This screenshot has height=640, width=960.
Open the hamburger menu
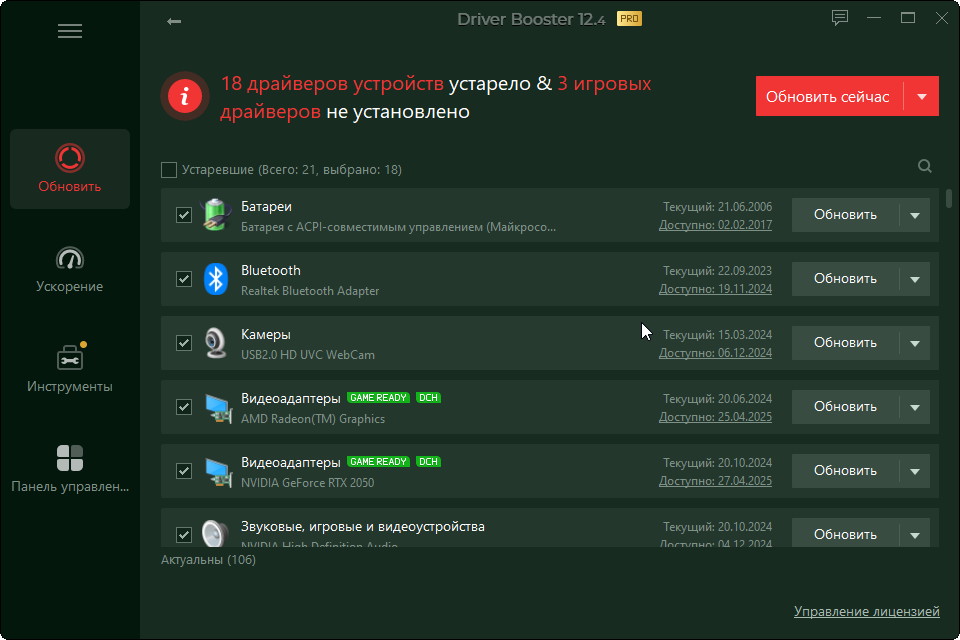70,31
